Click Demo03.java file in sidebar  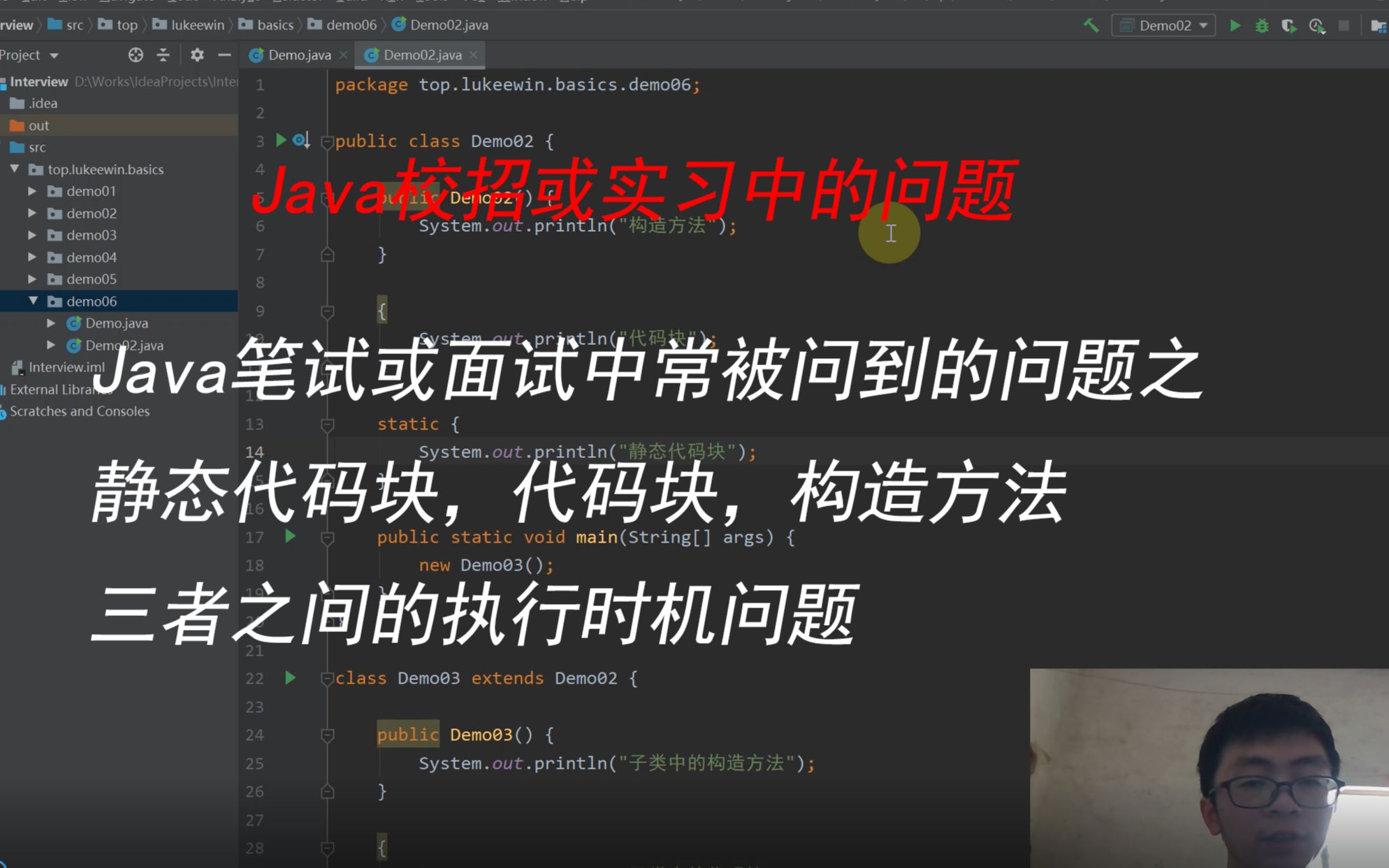(x=124, y=344)
